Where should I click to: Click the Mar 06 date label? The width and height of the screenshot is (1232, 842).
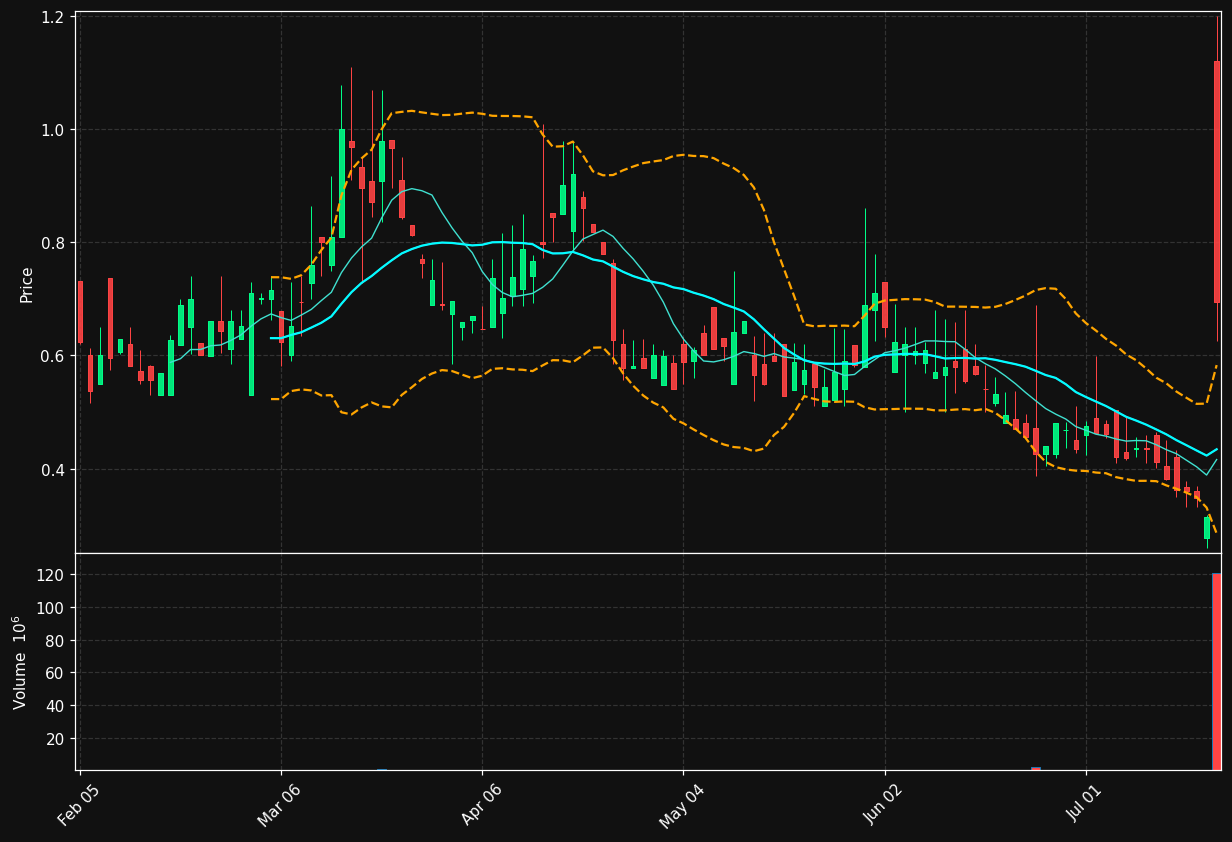(279, 806)
